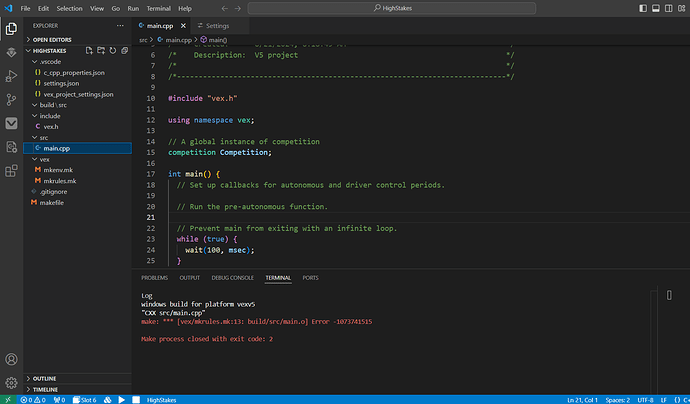Open the Run menu
690x404 pixels.
pyautogui.click(x=133, y=8)
